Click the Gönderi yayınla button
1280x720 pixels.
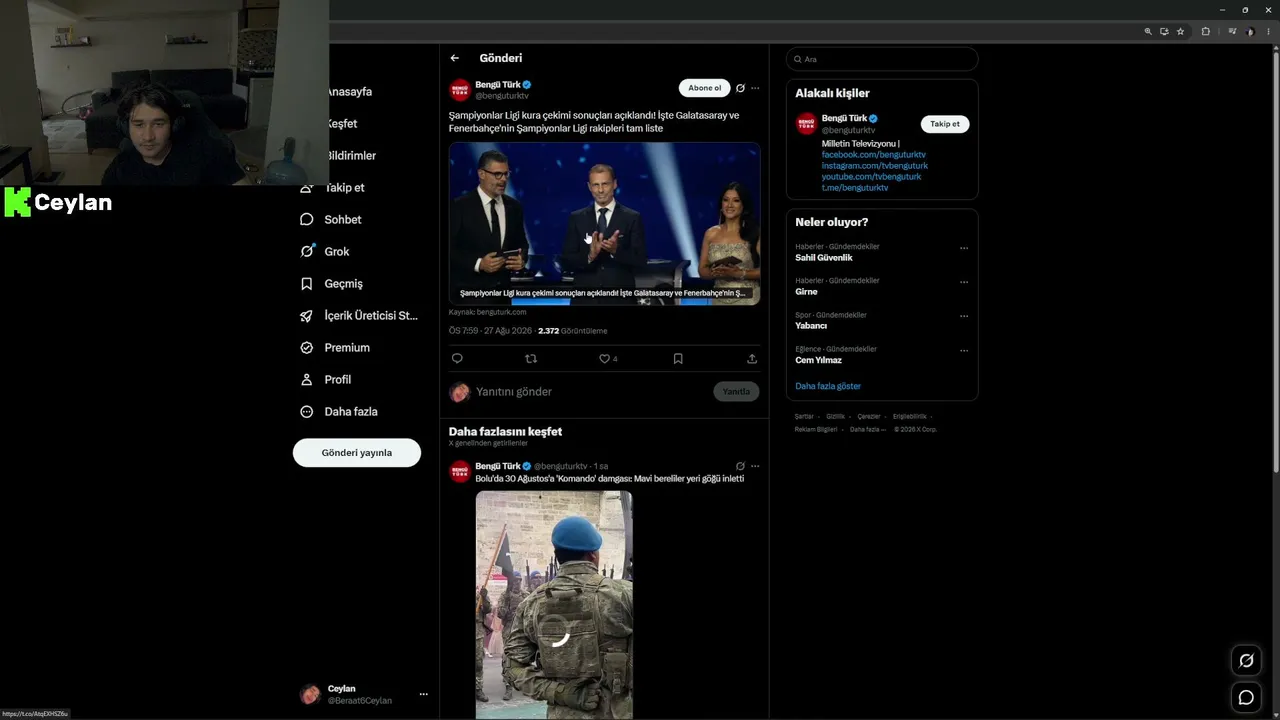(x=357, y=453)
